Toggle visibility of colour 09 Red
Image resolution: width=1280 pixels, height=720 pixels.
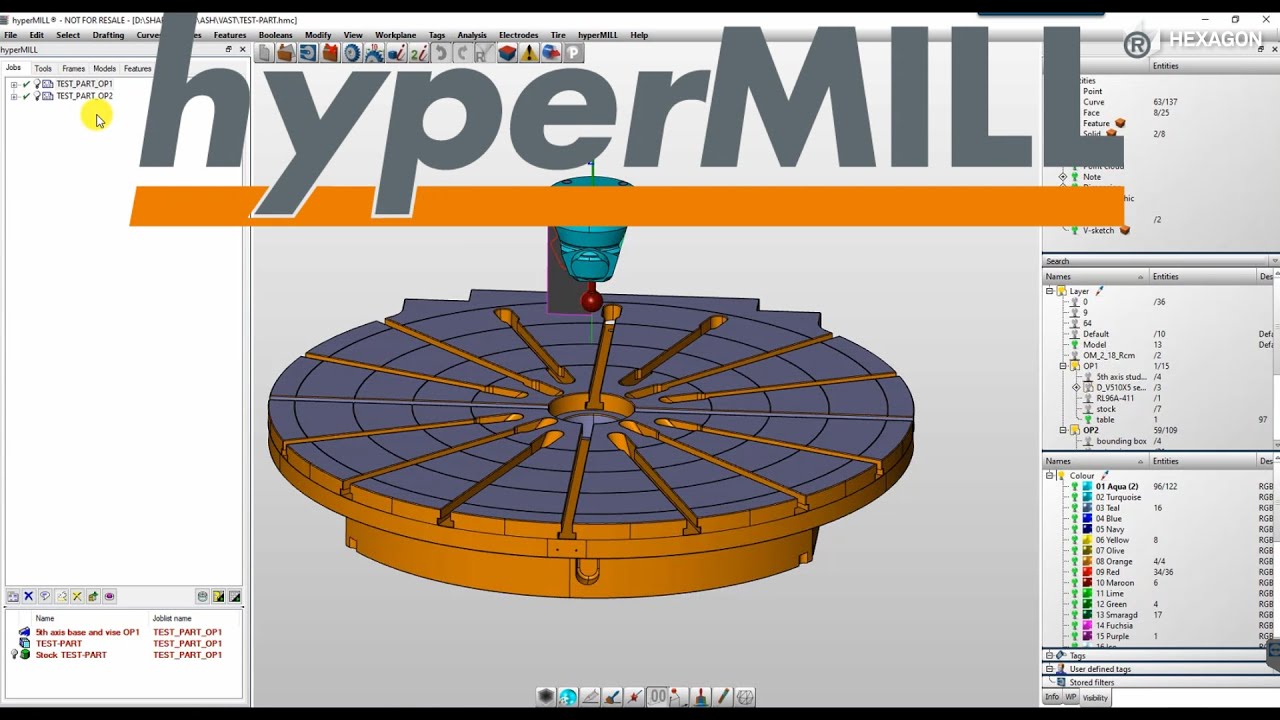point(1075,572)
